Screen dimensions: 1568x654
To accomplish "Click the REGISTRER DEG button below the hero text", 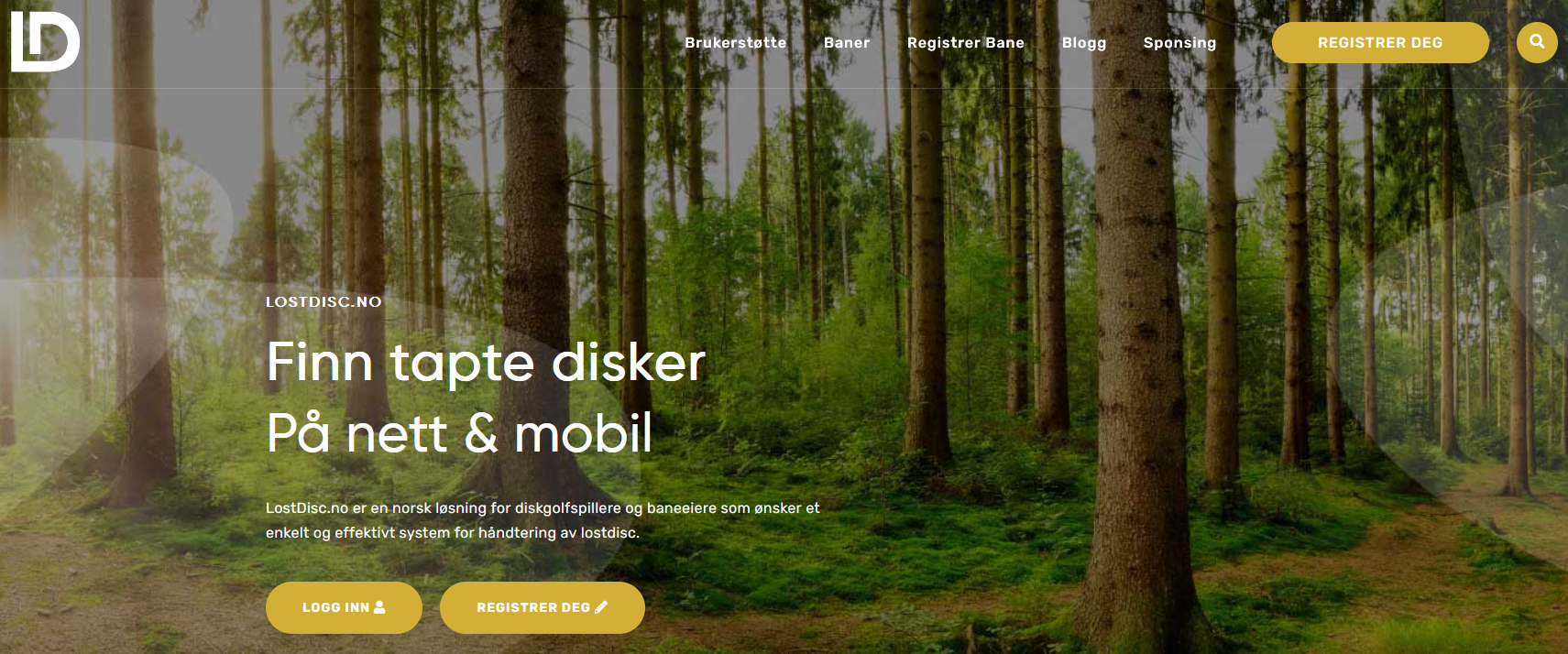I will tap(543, 607).
